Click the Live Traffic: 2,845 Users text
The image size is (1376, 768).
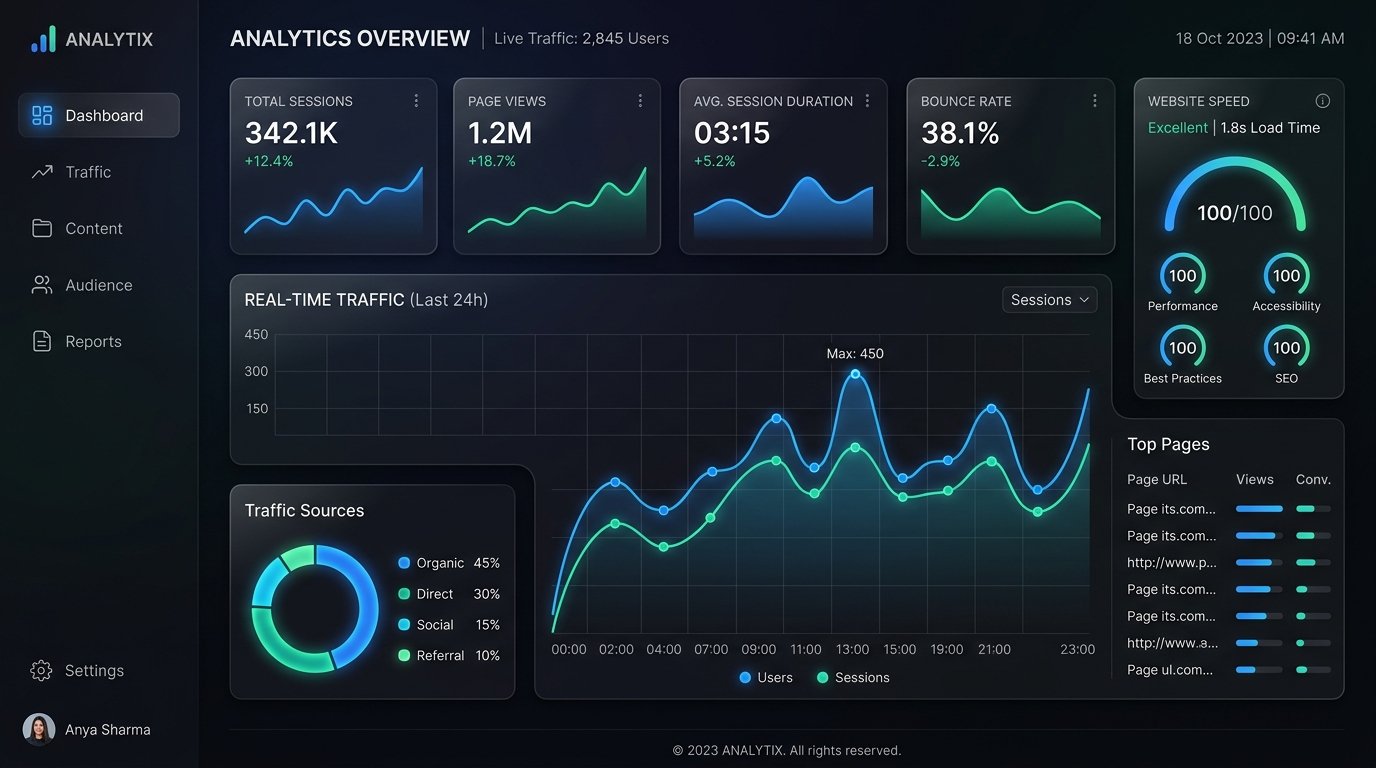click(x=582, y=39)
